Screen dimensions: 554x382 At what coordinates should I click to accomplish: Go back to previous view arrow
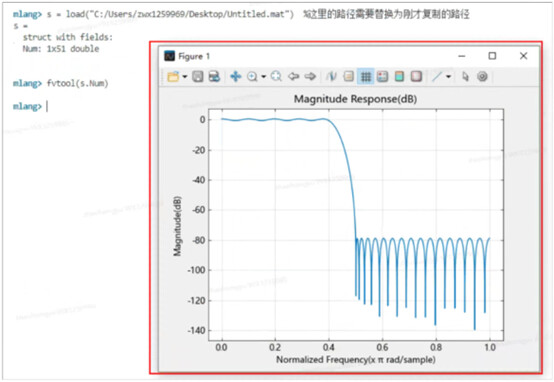(x=293, y=76)
